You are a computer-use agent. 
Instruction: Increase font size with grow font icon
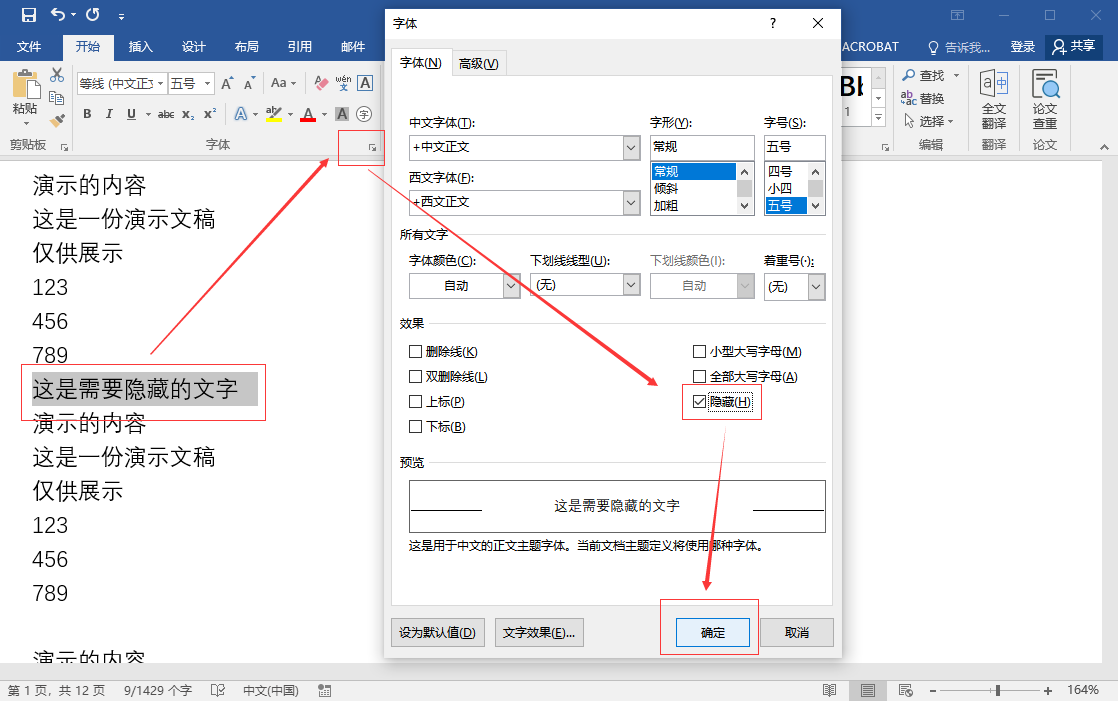coord(227,83)
